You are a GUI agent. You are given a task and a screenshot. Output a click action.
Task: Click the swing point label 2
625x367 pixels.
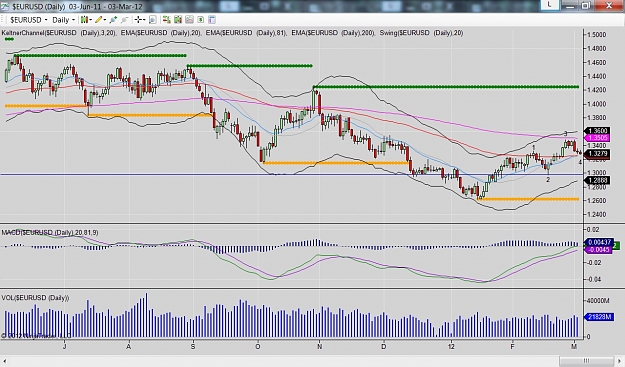tap(548, 180)
